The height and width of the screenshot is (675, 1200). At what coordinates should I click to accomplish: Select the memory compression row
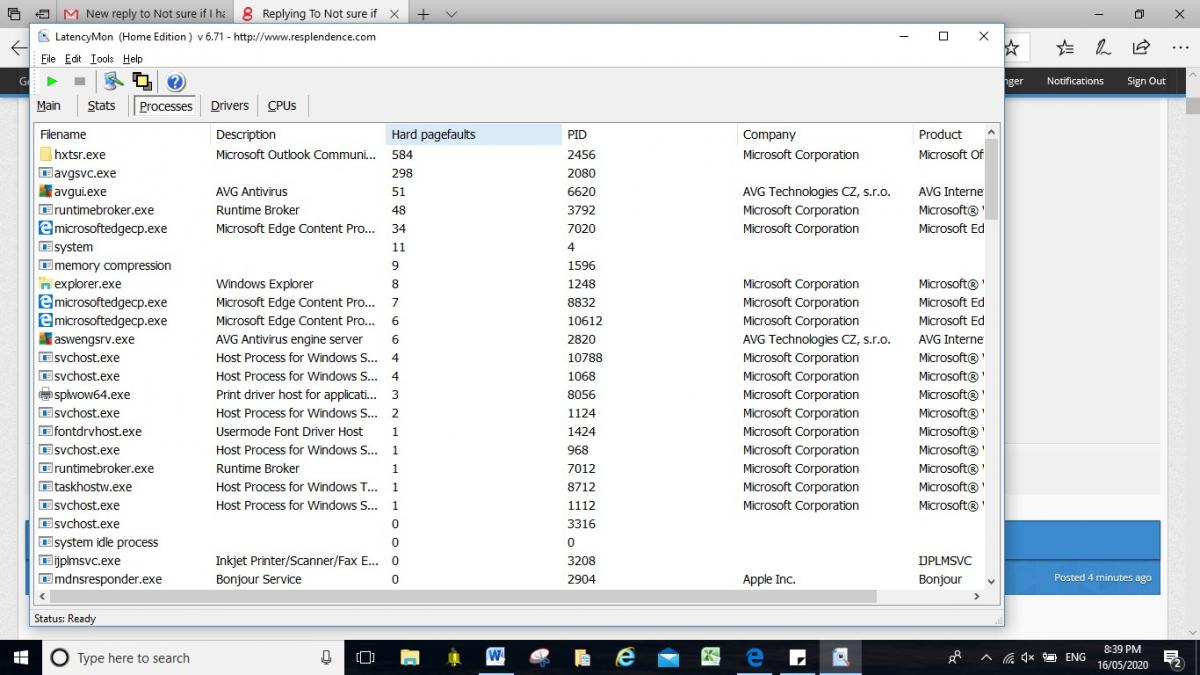tap(510, 265)
